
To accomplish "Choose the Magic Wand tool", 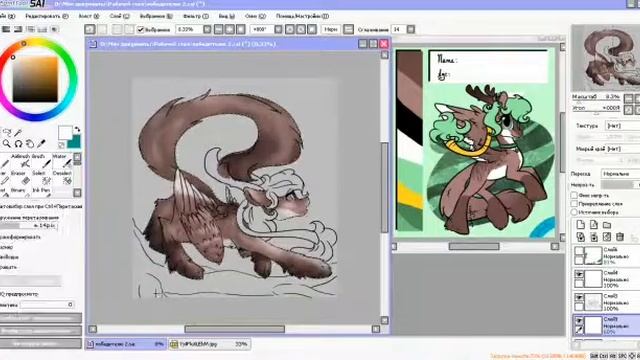I will 18,133.
